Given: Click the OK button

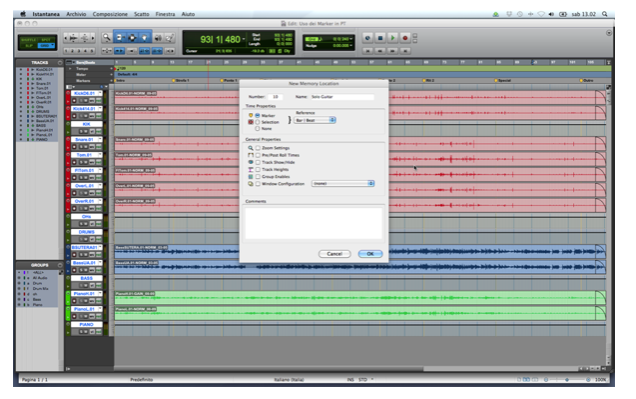Looking at the screenshot, I should pyautogui.click(x=370, y=254).
